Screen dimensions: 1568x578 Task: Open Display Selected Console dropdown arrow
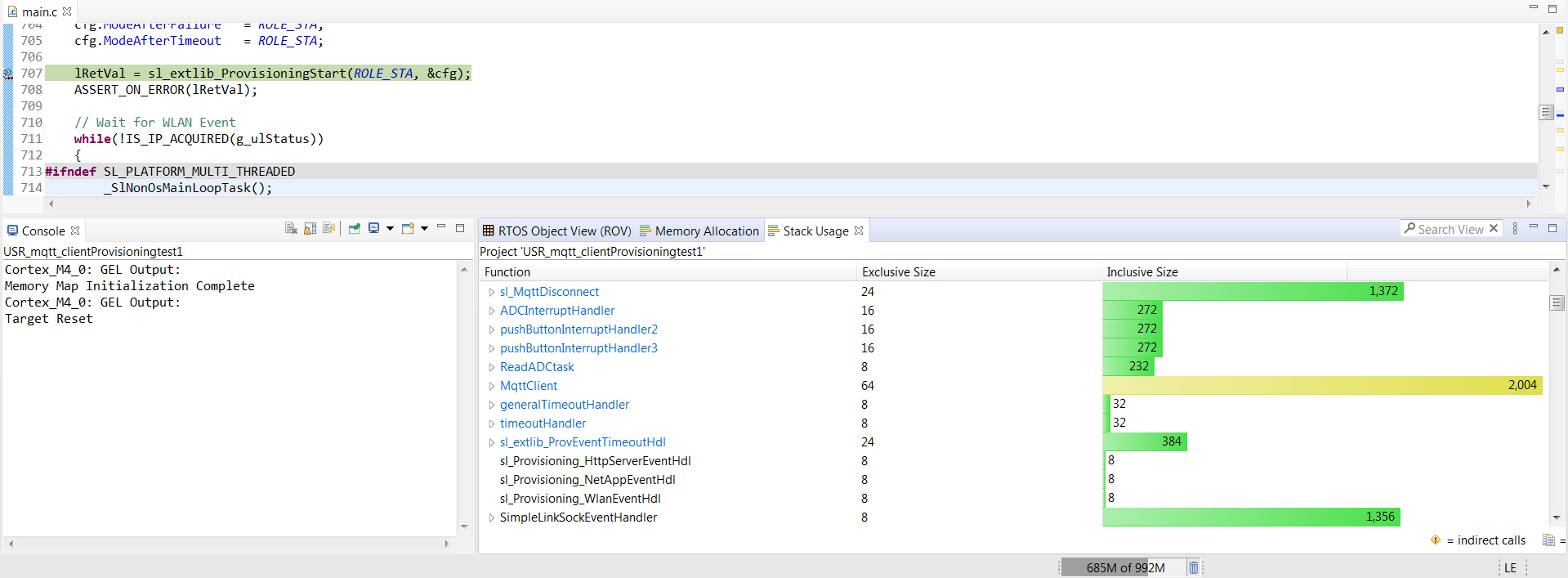pos(390,229)
